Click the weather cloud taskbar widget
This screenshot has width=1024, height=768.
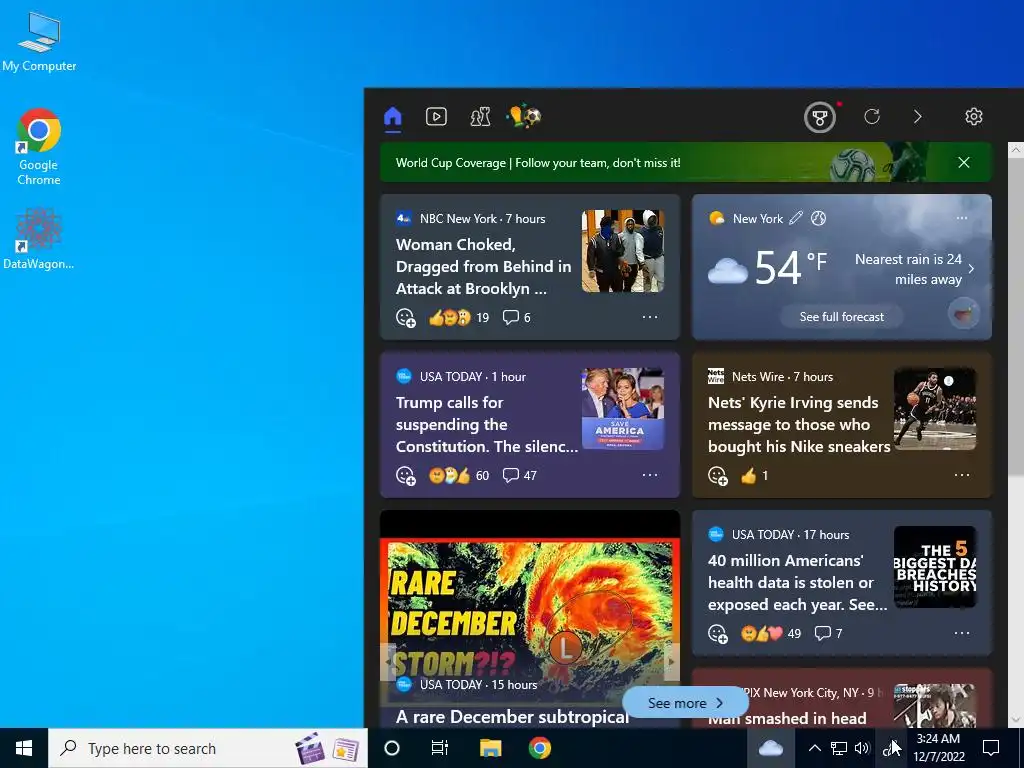[771, 748]
